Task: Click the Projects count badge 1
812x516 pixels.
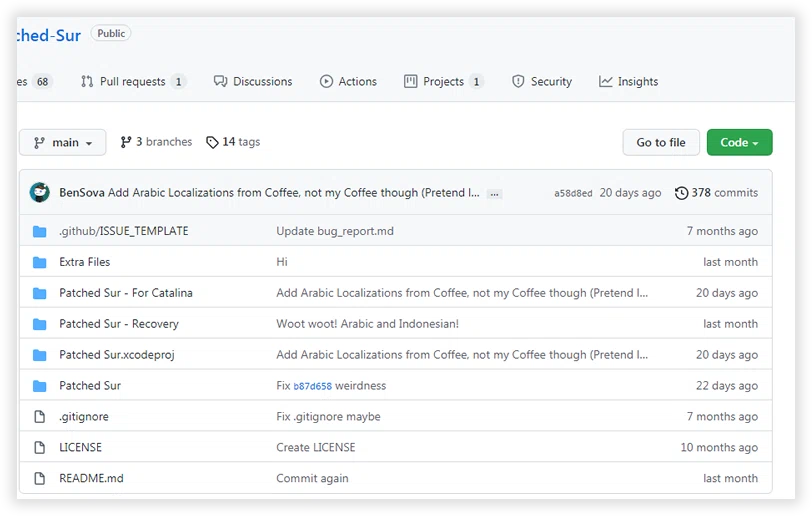Action: (x=476, y=82)
